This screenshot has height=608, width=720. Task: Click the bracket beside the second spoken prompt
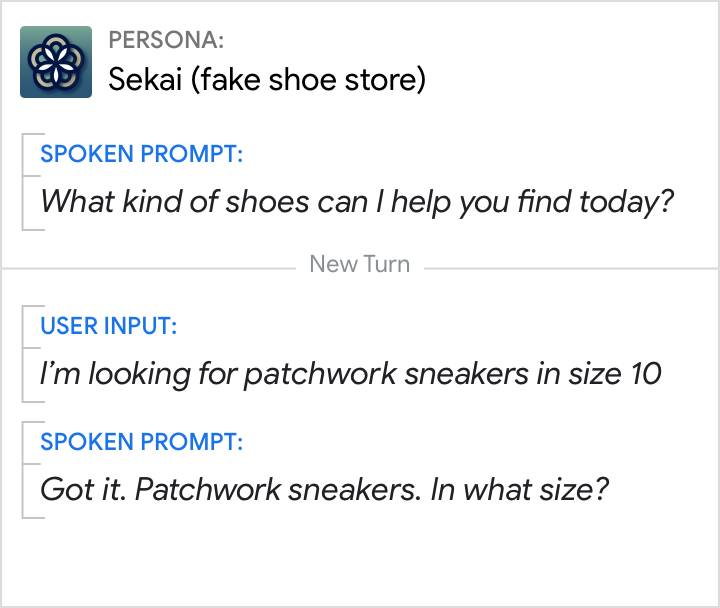click(27, 469)
